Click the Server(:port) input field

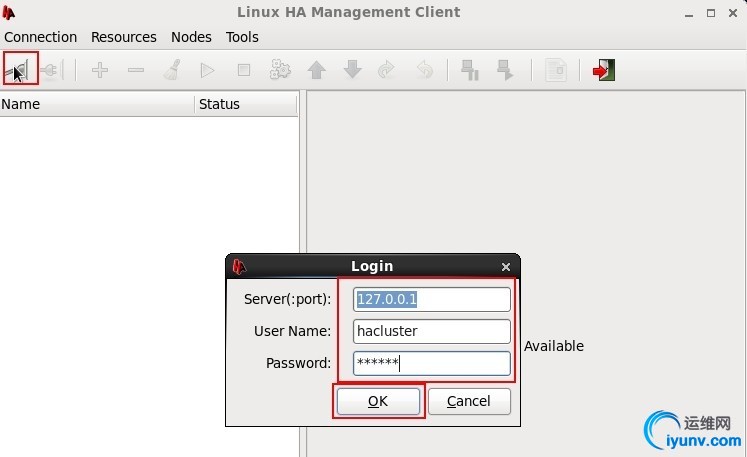[x=431, y=299]
